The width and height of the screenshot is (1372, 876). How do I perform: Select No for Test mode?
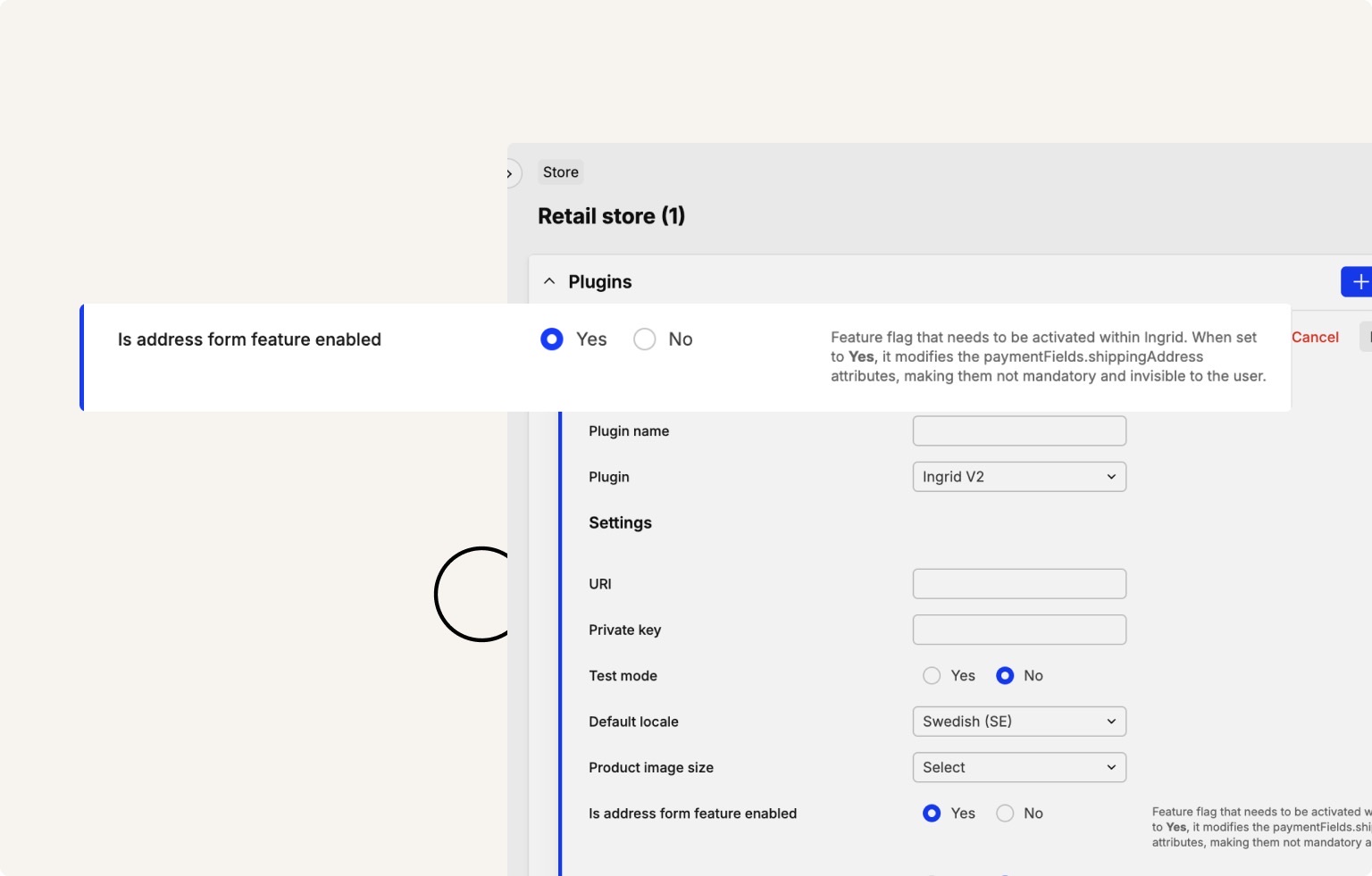pos(1005,676)
